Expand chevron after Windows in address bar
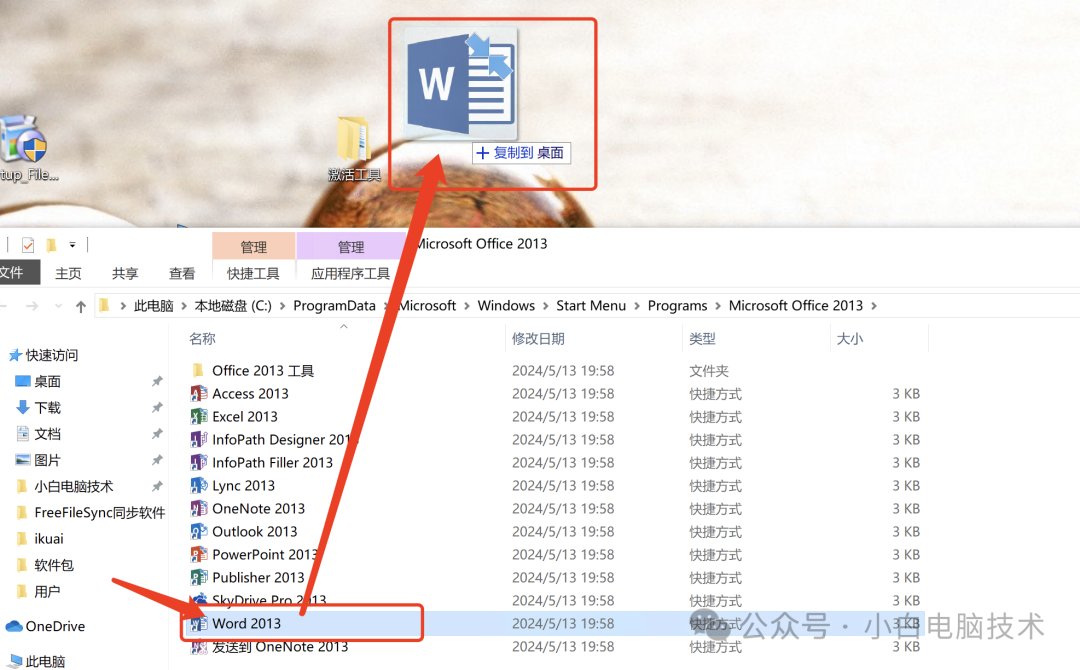Image resolution: width=1080 pixels, height=670 pixels. [x=546, y=306]
